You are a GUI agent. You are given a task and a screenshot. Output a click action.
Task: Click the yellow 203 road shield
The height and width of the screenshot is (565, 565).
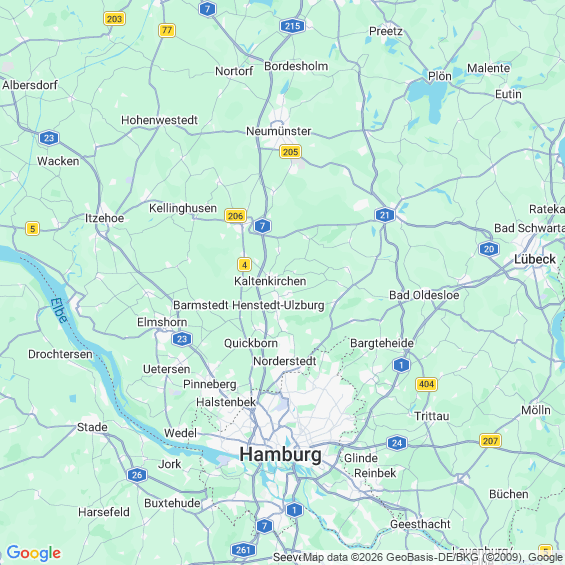pyautogui.click(x=114, y=19)
